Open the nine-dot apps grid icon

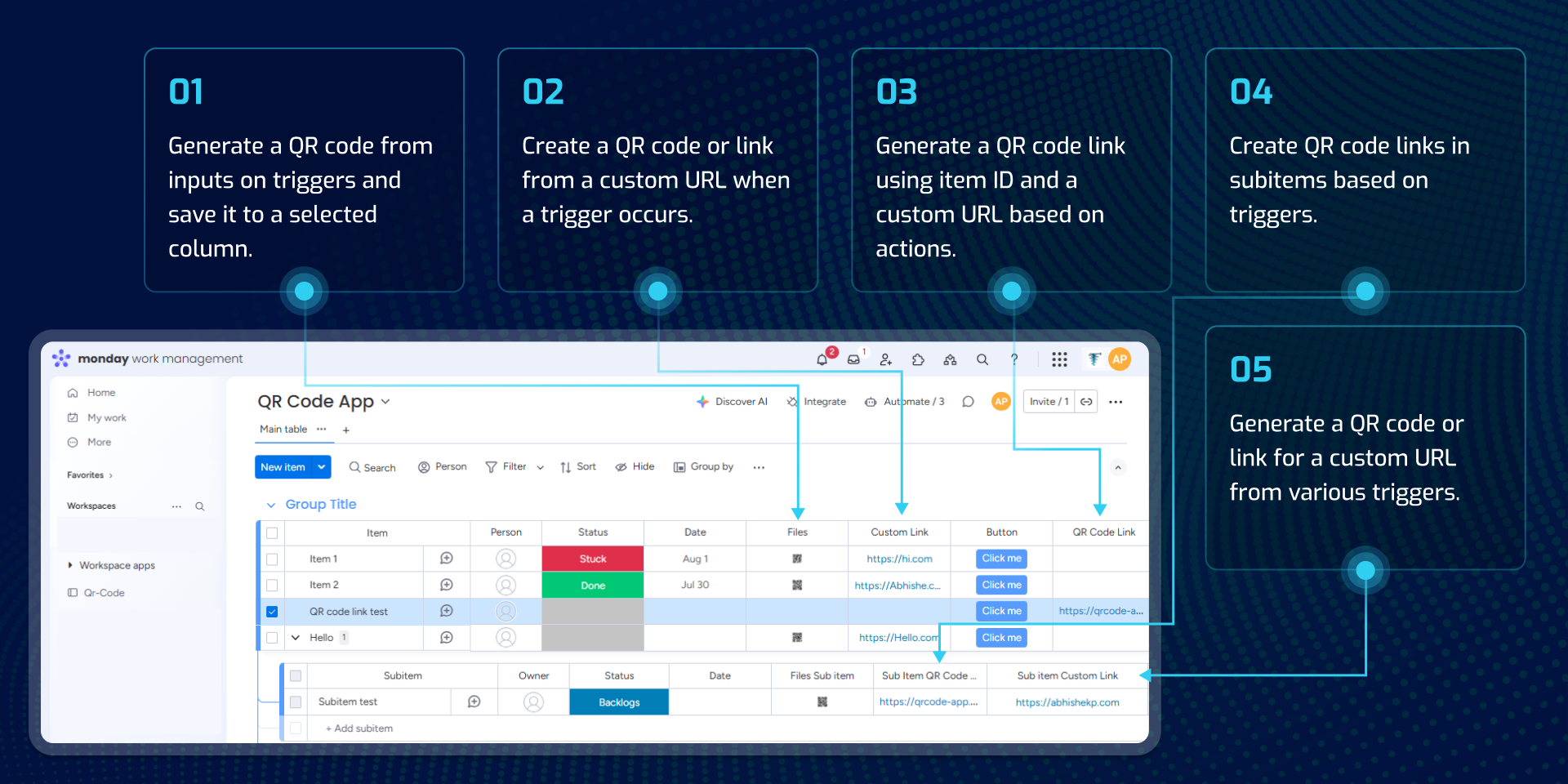pos(1059,359)
